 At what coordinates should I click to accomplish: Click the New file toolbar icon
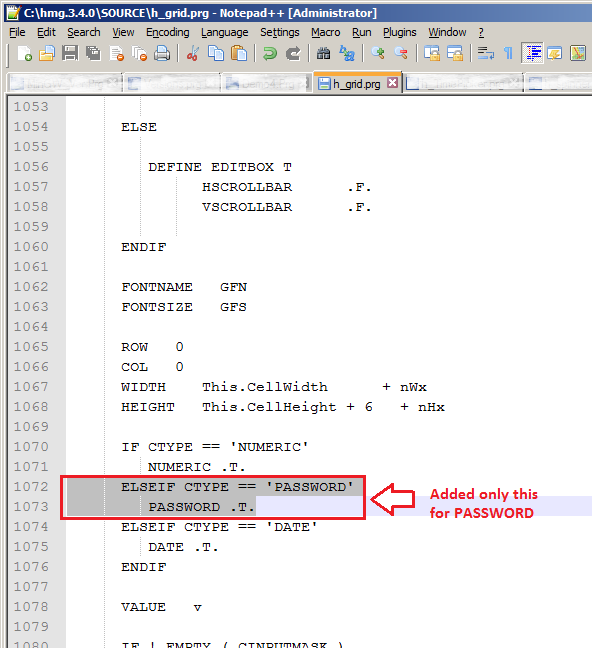point(24,54)
